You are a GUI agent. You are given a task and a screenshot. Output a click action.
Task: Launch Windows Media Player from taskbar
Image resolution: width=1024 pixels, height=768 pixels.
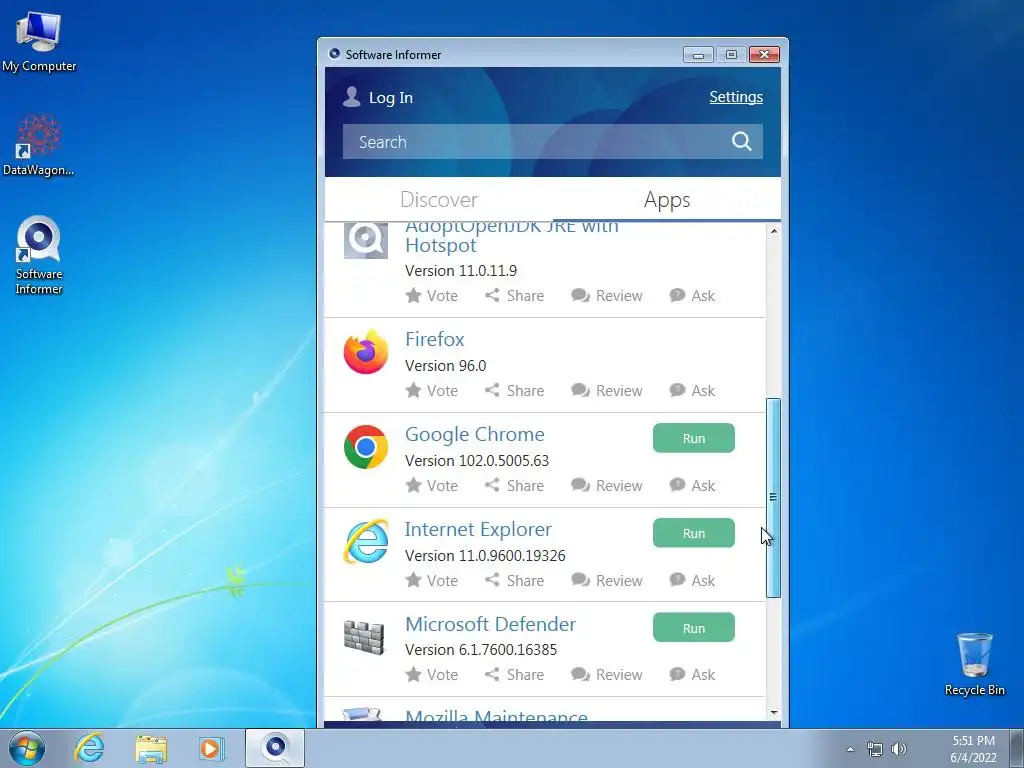pos(211,748)
